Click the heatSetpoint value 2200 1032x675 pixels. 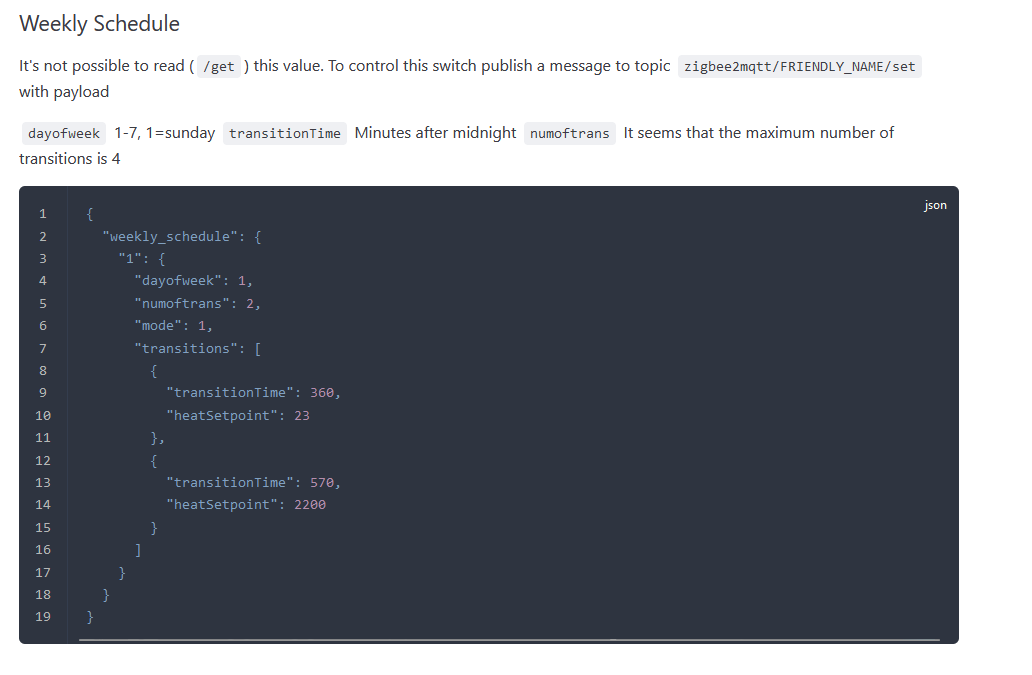[x=310, y=505]
